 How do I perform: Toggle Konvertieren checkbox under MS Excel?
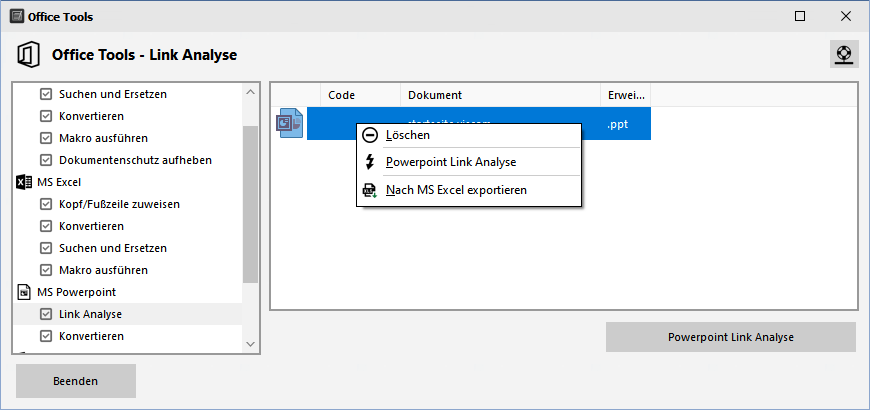point(46,226)
